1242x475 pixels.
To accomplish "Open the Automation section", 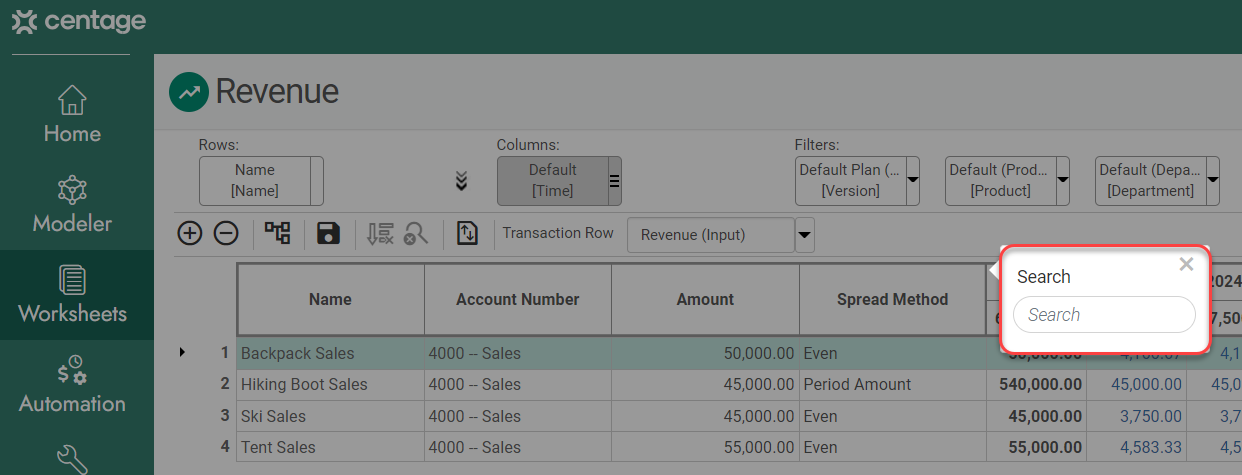I will (72, 385).
